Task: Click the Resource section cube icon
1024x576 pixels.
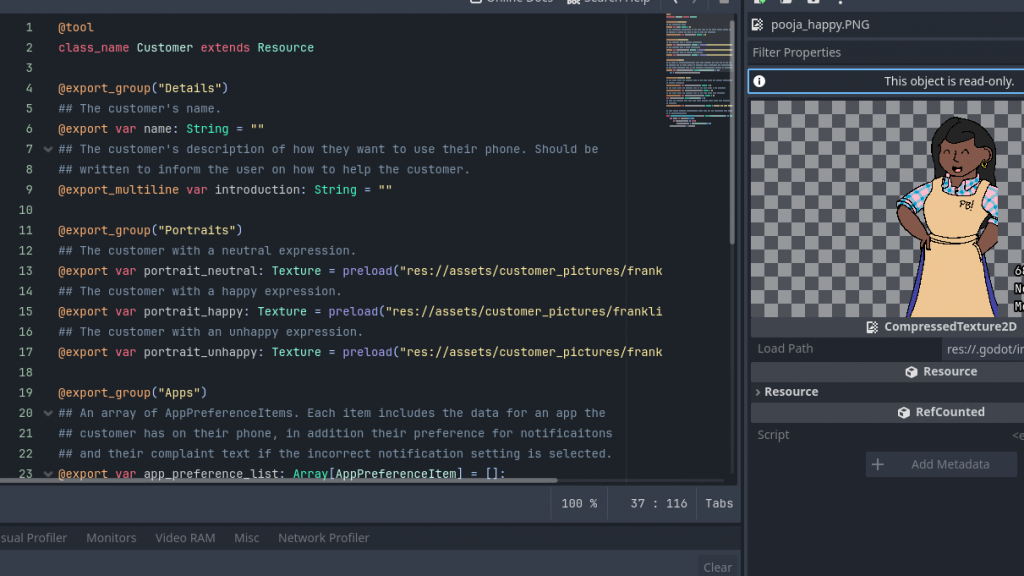Action: tap(911, 372)
